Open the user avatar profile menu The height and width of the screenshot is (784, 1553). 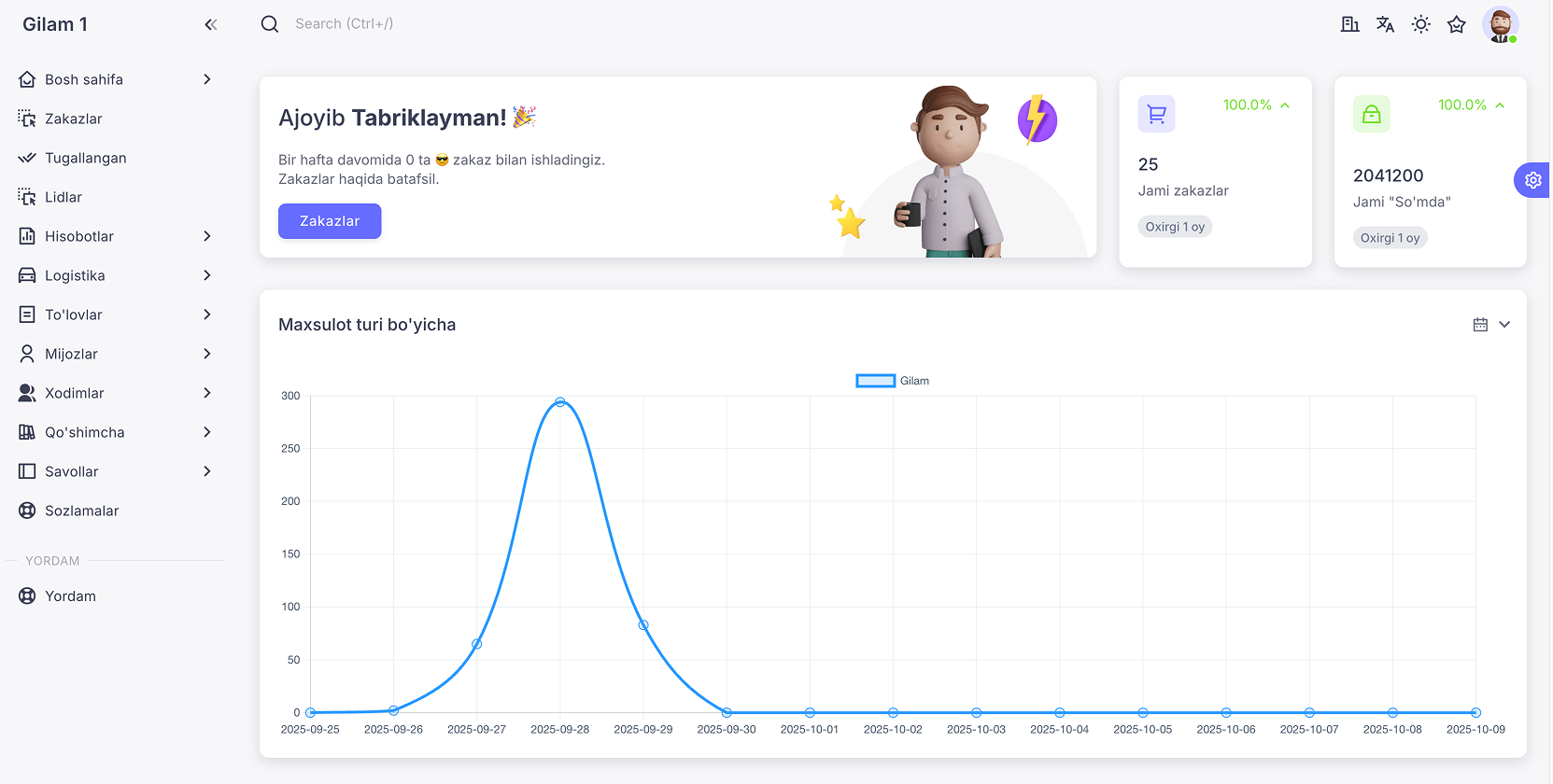[x=1500, y=24]
